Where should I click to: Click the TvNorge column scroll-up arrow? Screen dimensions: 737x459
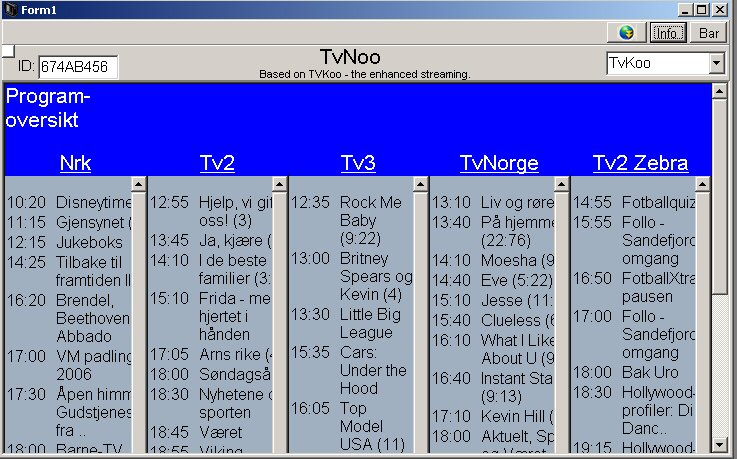(x=561, y=184)
